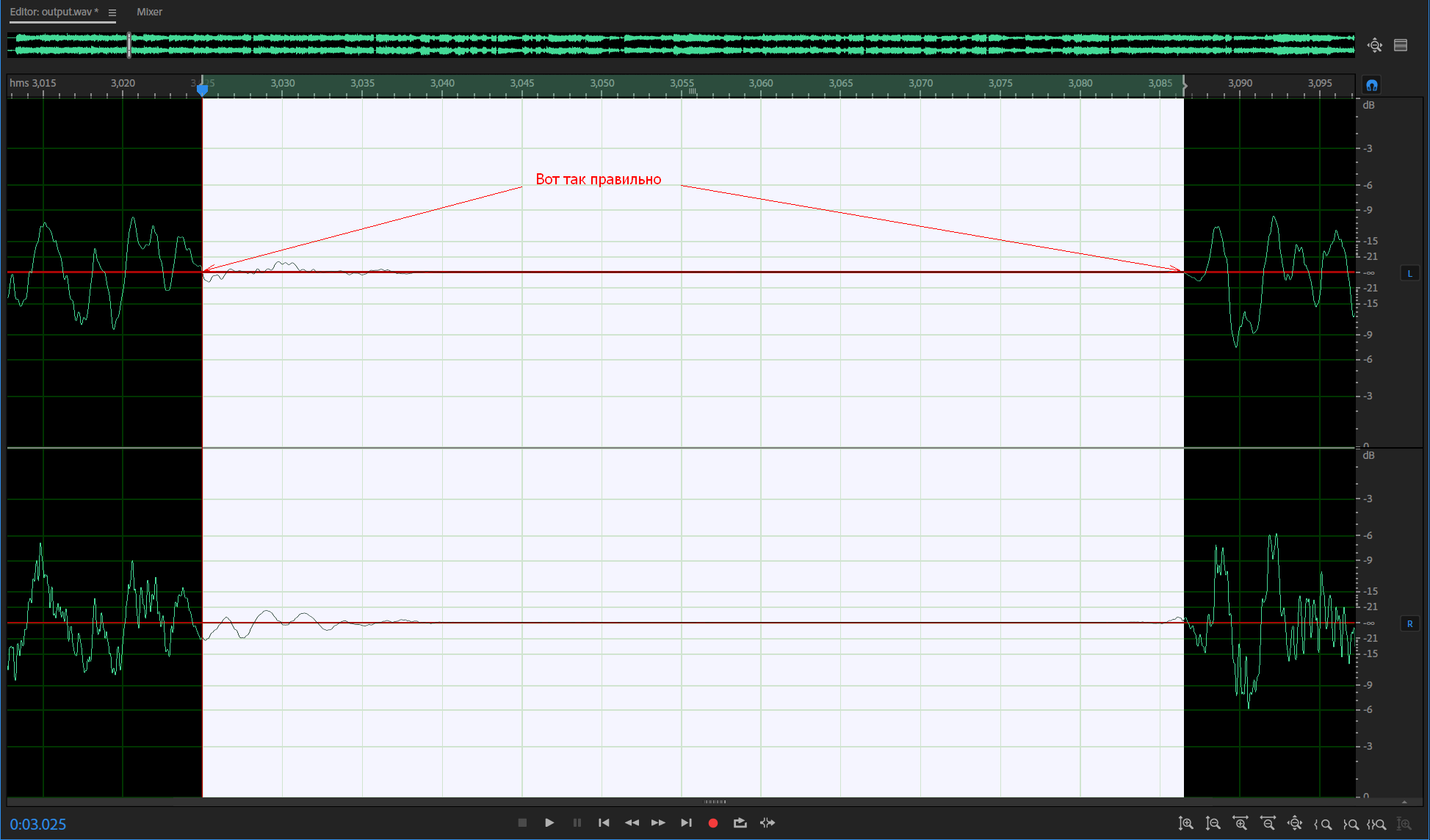Click the hms label on the time ruler
The height and width of the screenshot is (840, 1430).
[19, 83]
